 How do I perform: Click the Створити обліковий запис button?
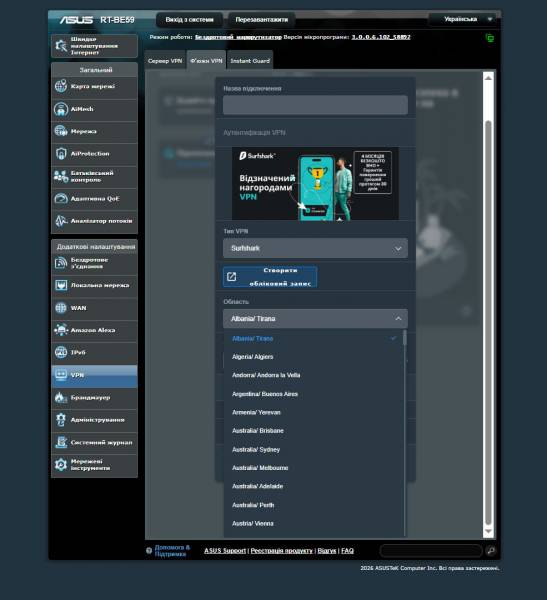(270, 277)
